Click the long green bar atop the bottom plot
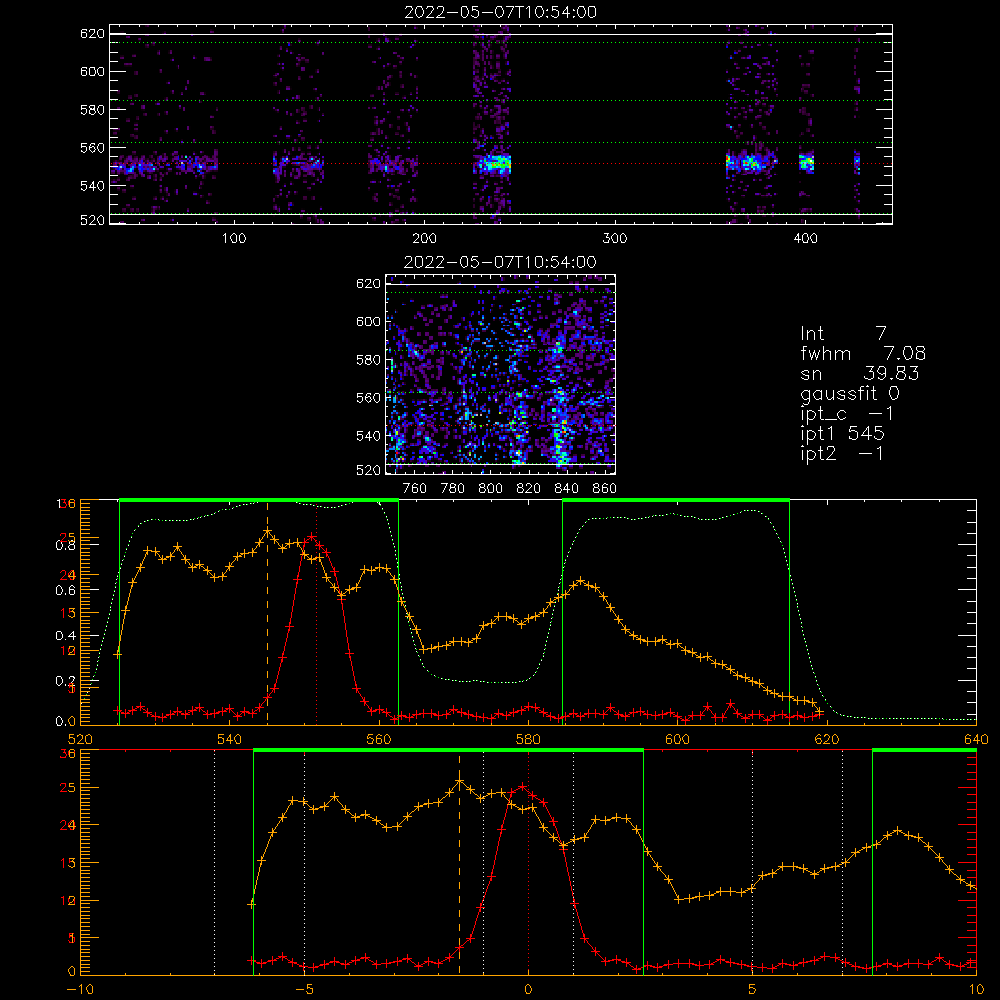Screen dimensions: 1000x1000 (448, 751)
